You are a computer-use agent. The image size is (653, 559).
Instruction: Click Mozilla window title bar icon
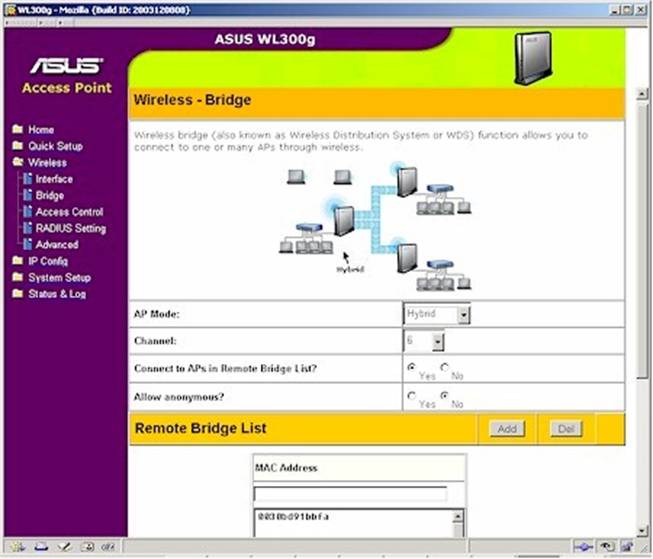[10, 10]
